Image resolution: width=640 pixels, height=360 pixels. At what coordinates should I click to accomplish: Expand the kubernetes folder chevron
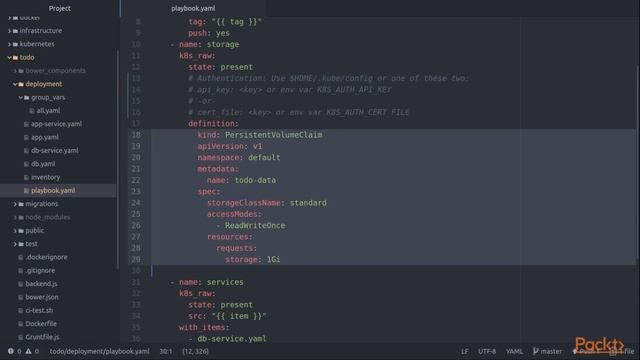[9, 44]
